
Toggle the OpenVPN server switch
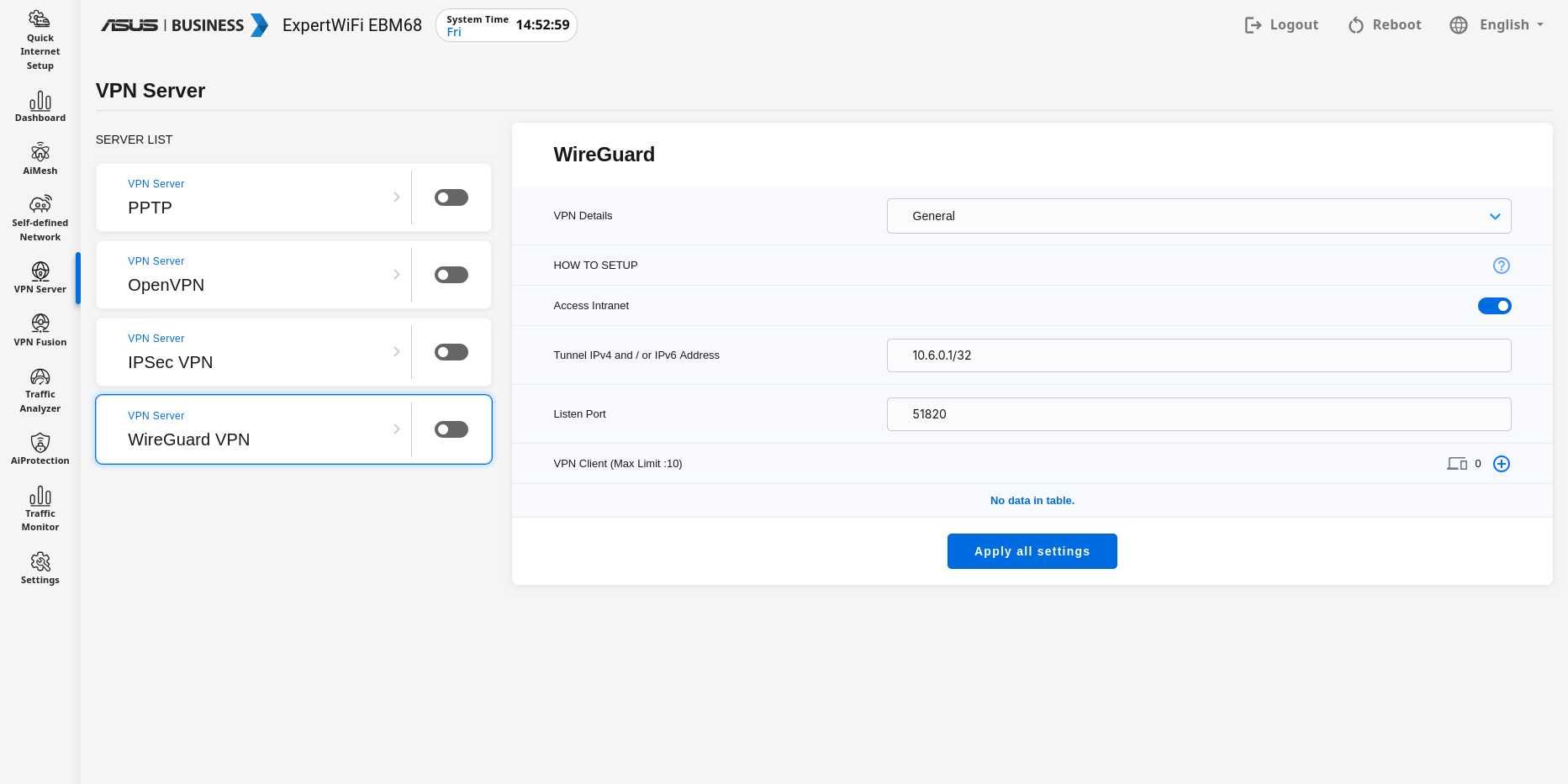[x=451, y=275]
